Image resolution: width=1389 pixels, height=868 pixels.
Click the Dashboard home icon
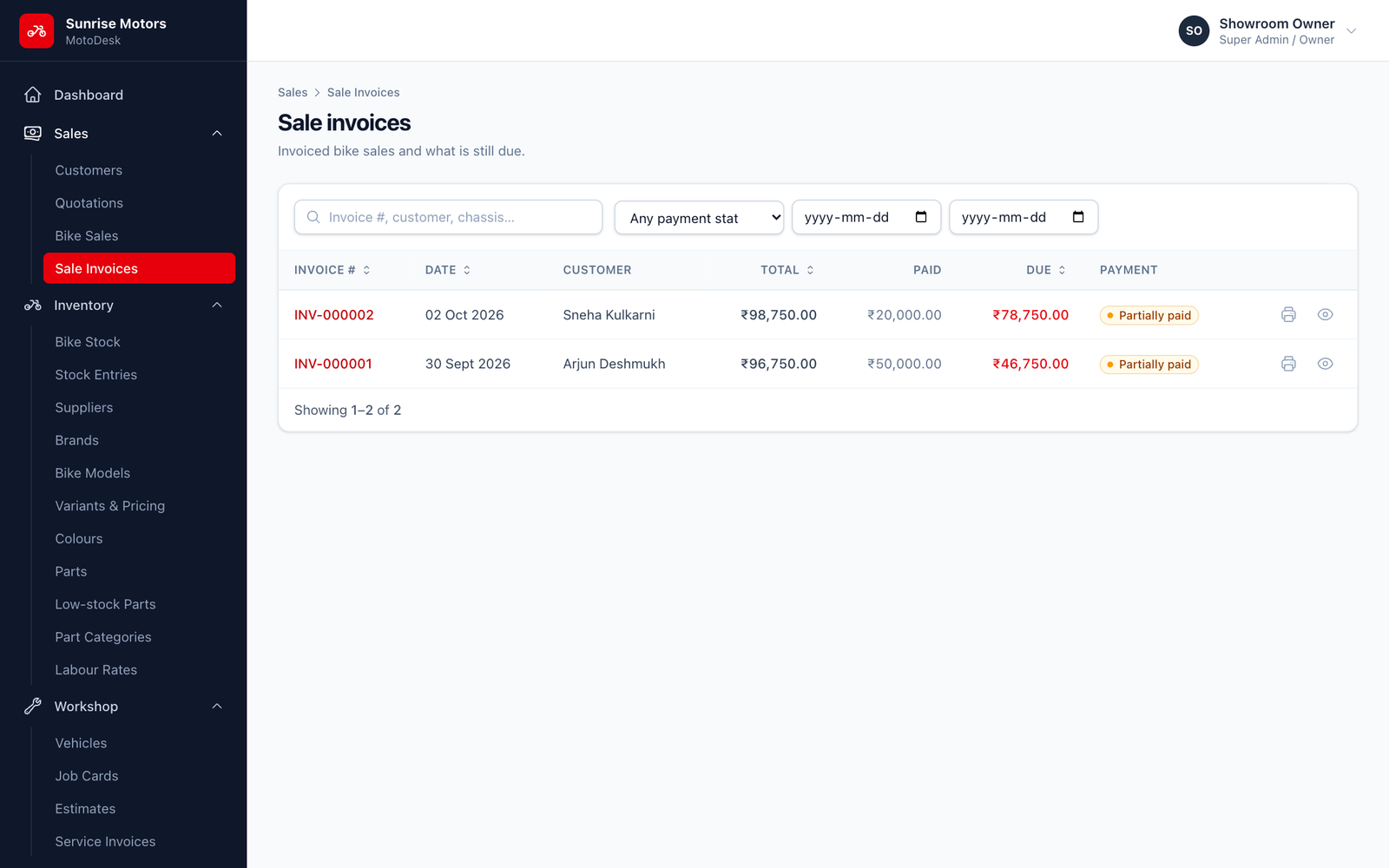(33, 95)
